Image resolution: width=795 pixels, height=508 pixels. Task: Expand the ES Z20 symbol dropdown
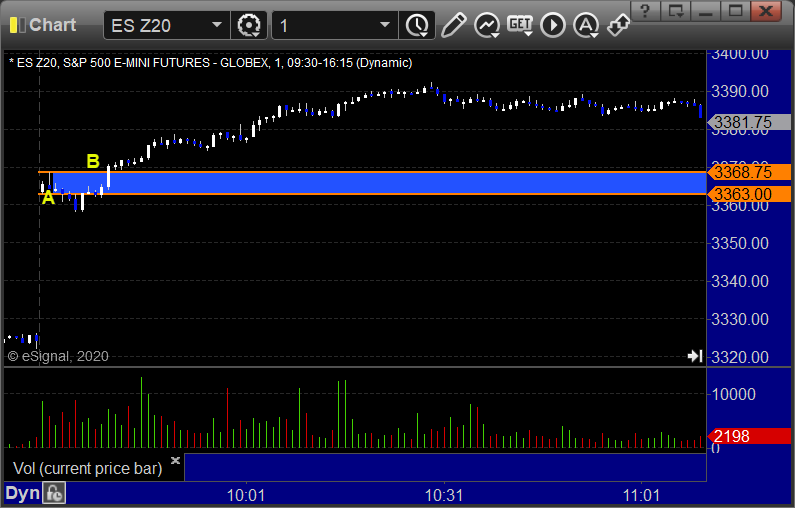pos(216,25)
